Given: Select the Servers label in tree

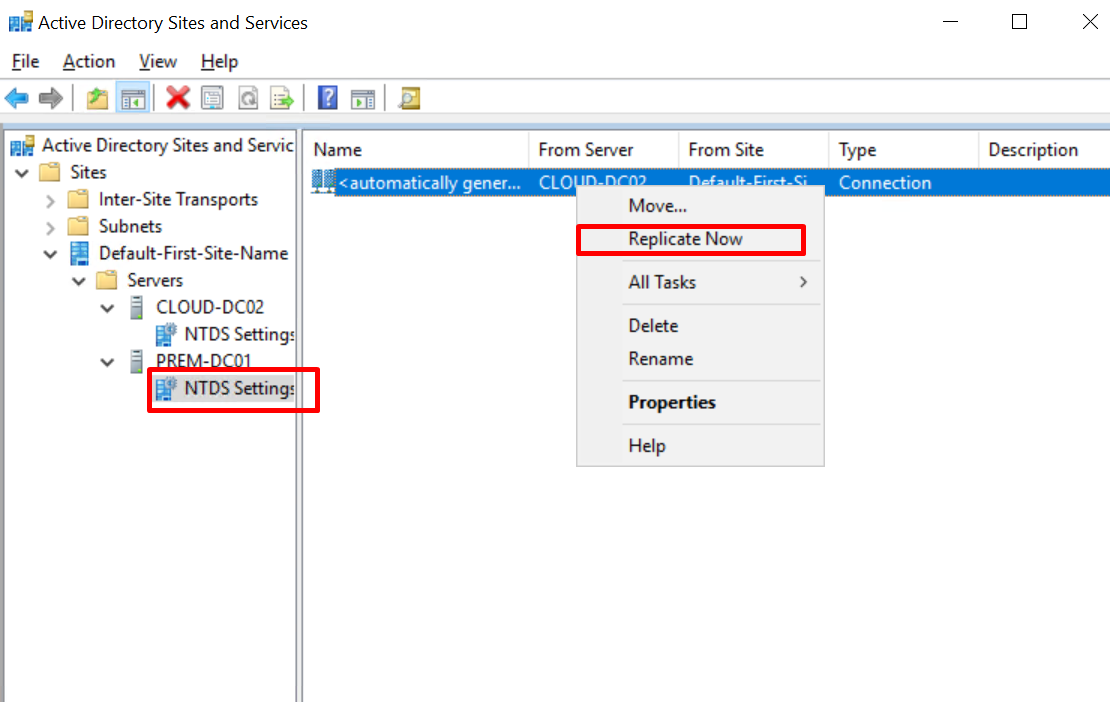Looking at the screenshot, I should [155, 280].
